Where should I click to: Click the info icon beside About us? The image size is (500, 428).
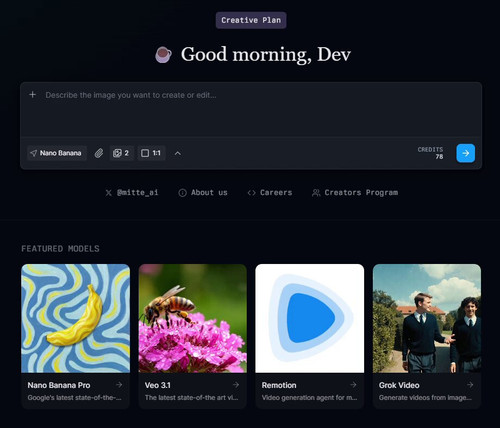click(182, 193)
